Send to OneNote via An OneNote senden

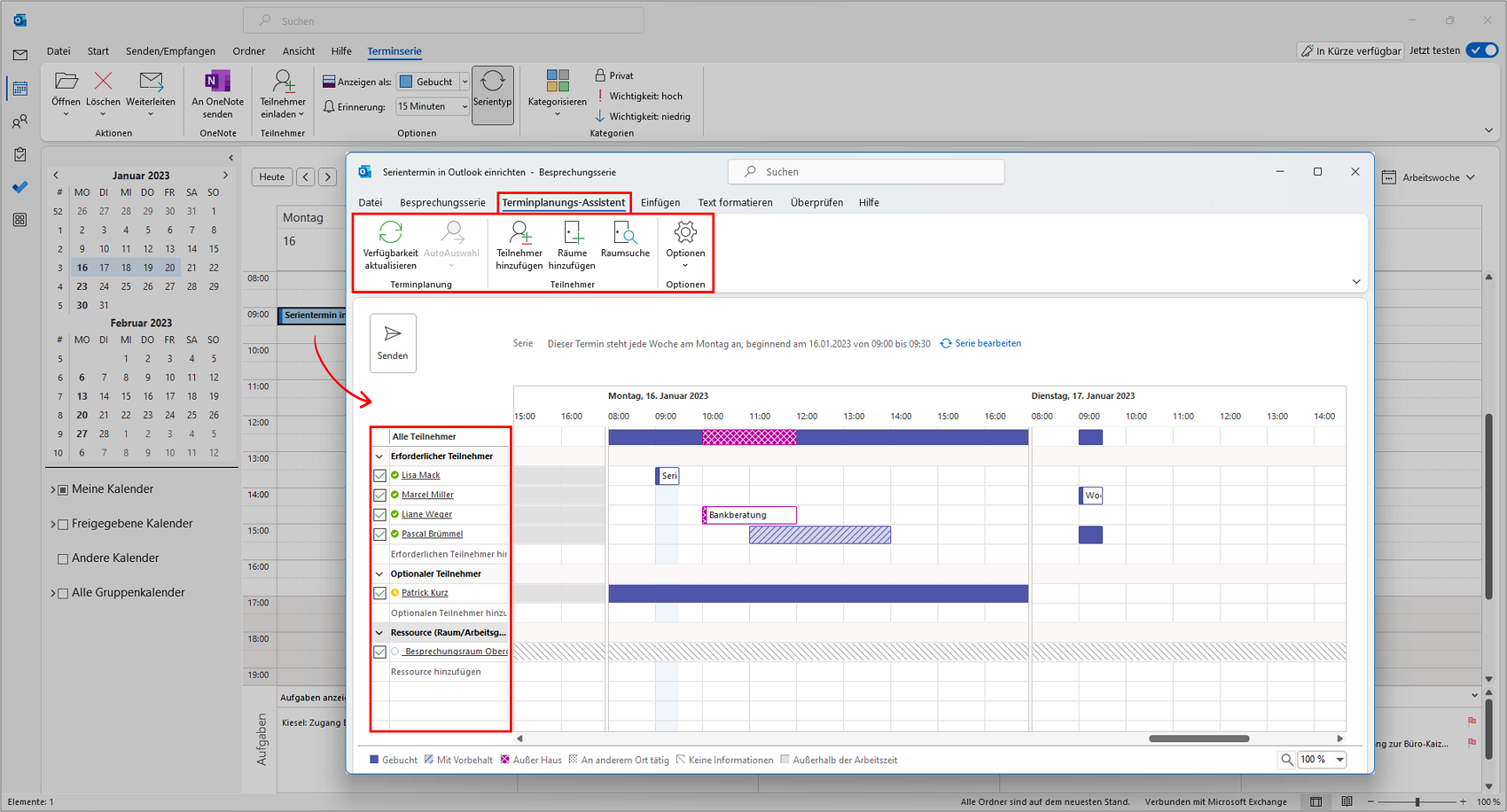tap(217, 94)
